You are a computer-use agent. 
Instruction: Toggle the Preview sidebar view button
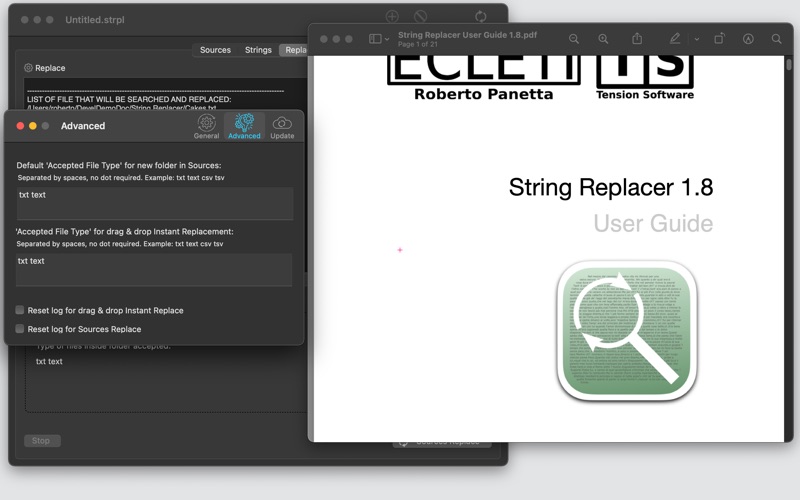tap(375, 39)
